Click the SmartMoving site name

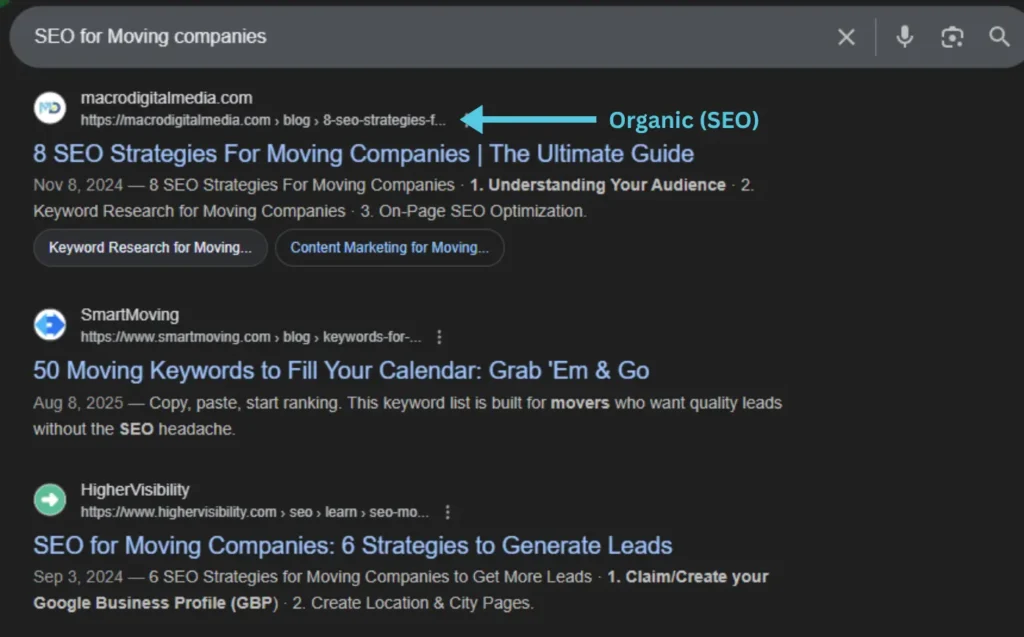coord(130,315)
